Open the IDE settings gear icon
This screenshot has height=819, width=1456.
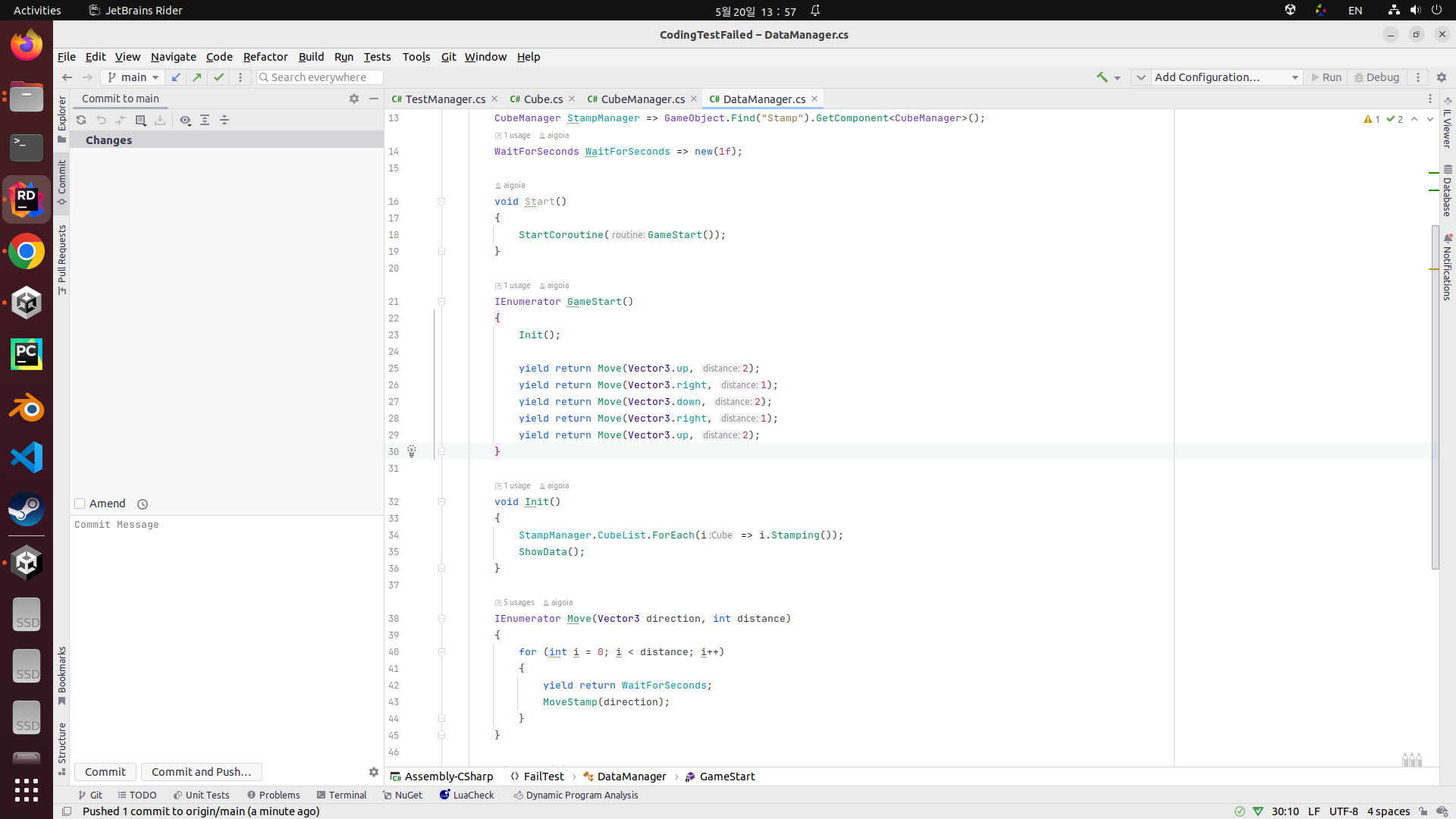1442,77
